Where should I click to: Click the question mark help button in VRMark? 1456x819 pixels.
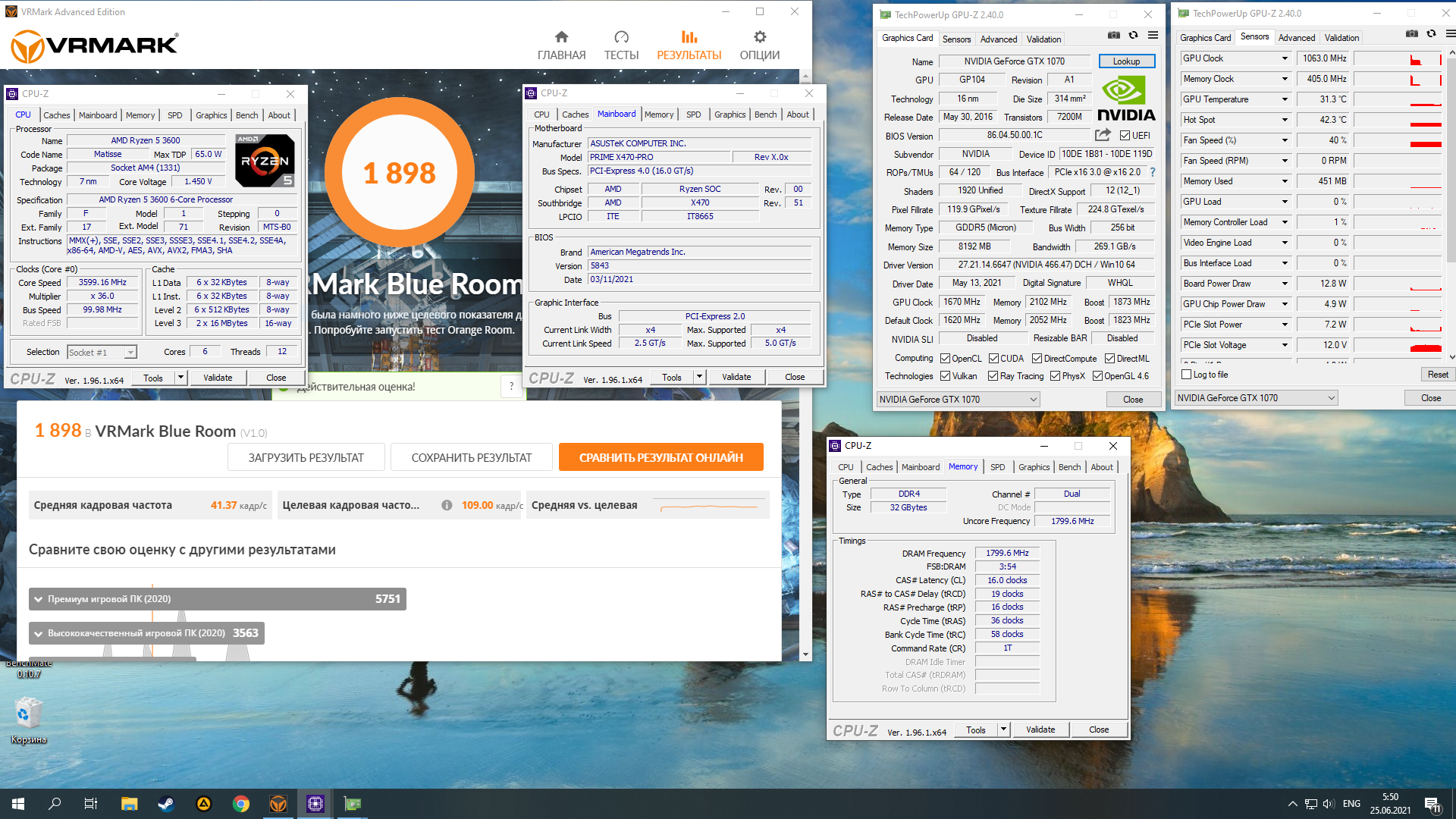coord(511,387)
